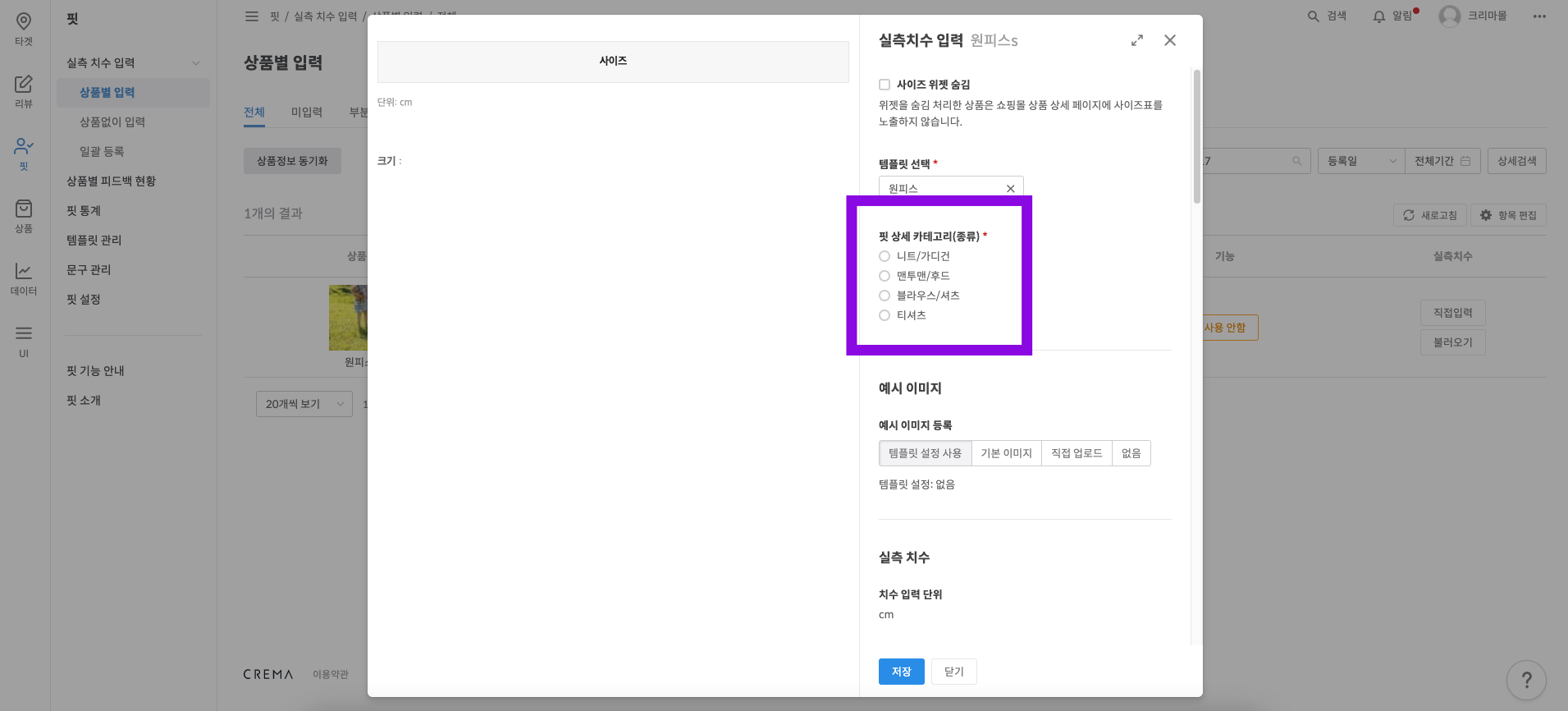
Task: Click the 상세검색 button
Action: [x=1517, y=161]
